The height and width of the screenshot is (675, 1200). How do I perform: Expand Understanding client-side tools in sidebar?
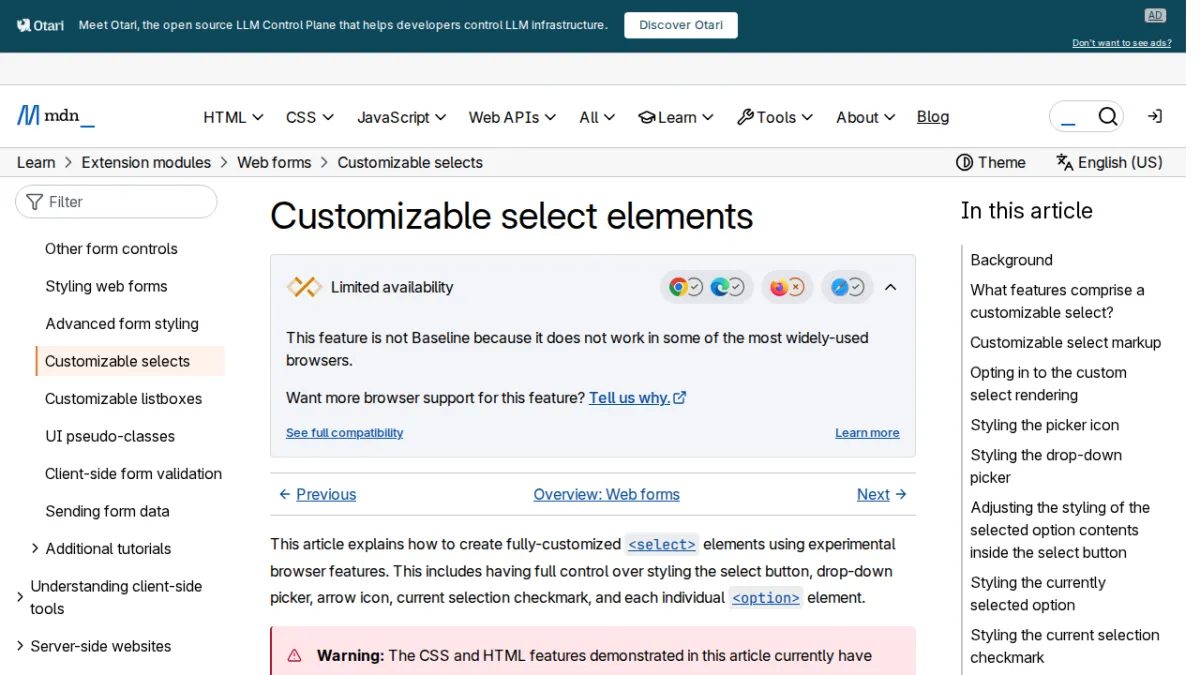[x=20, y=597]
